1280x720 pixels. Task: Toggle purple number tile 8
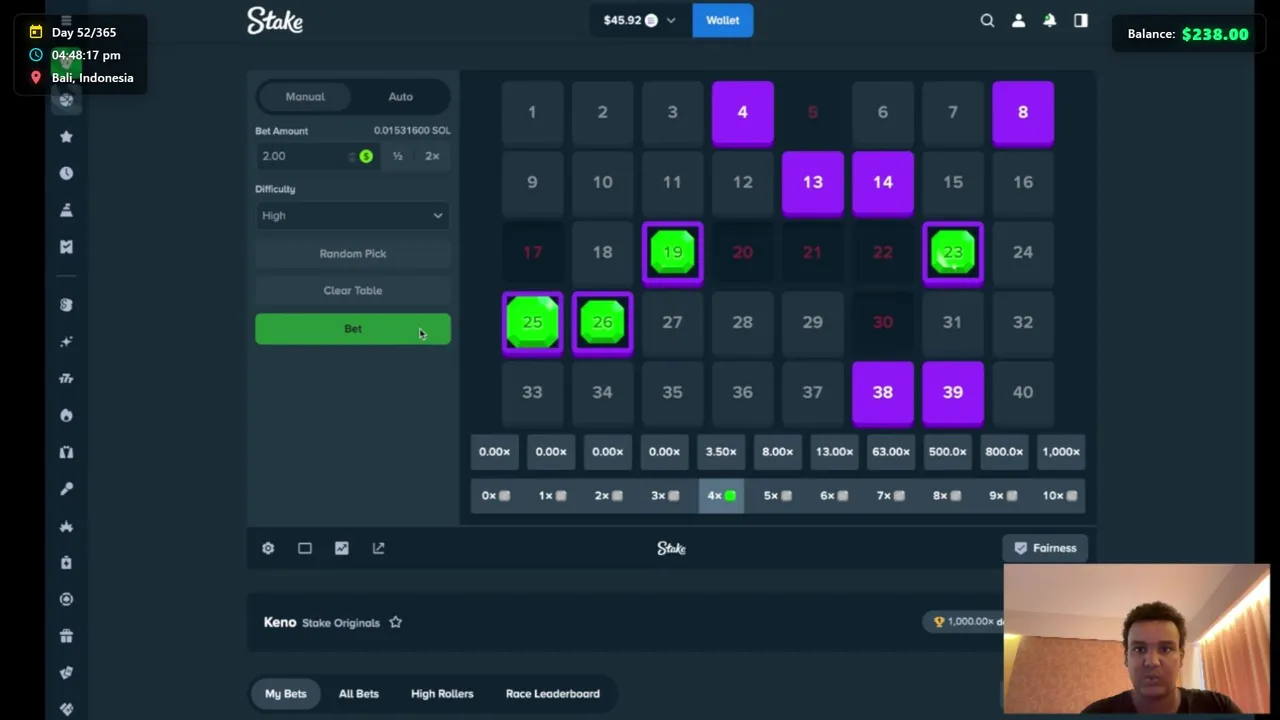coord(1023,113)
